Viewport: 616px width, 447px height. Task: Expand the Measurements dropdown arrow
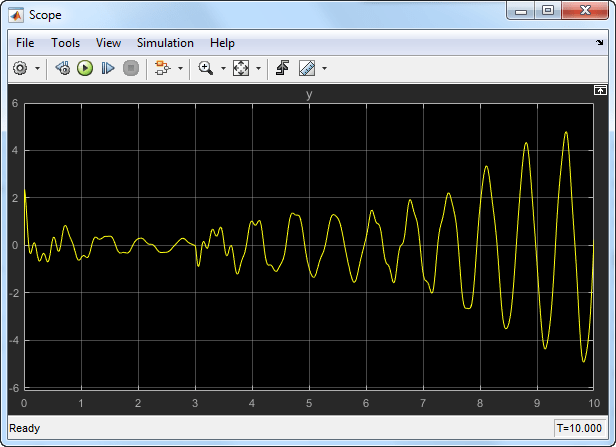(324, 69)
